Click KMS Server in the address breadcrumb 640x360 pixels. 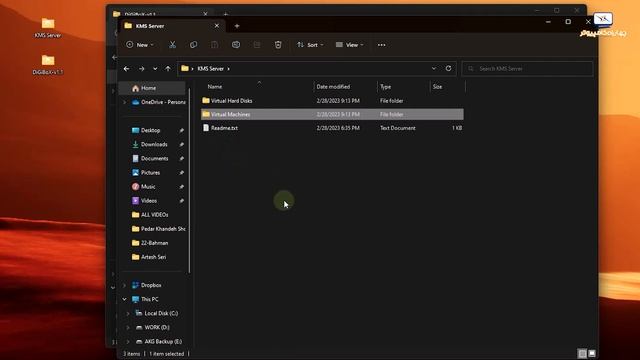(x=211, y=69)
